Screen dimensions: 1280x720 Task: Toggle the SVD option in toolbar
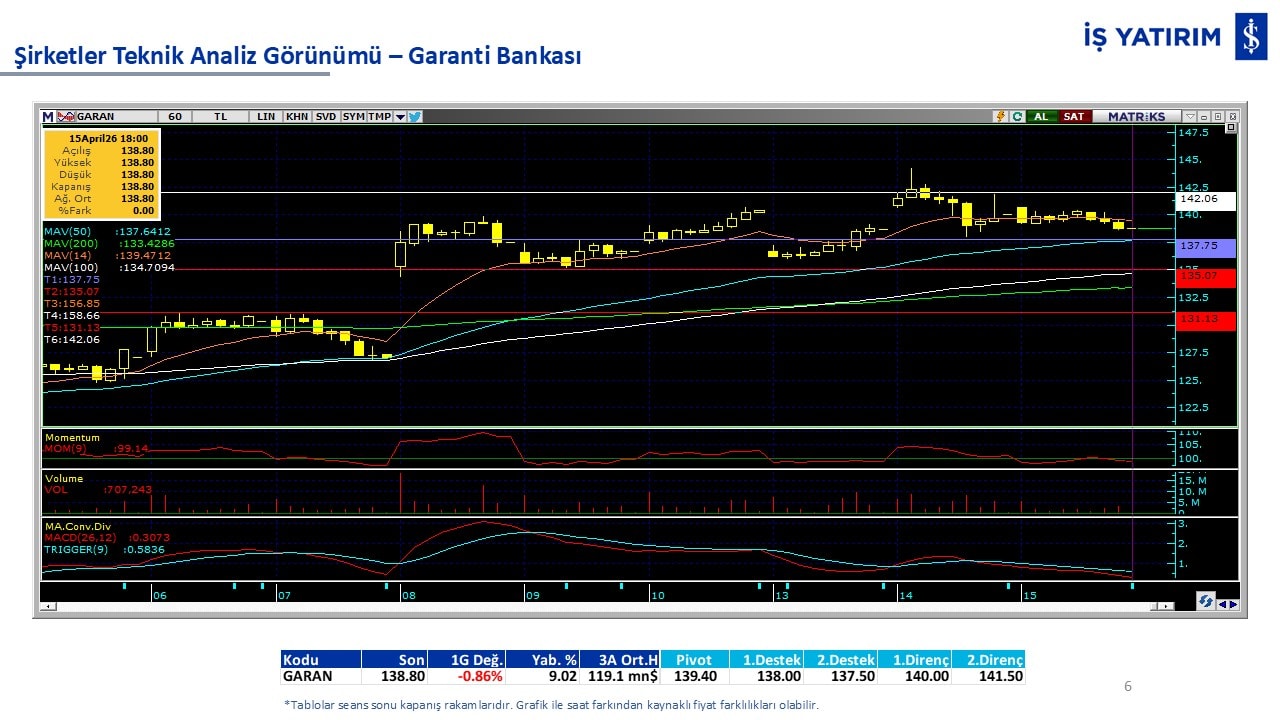click(326, 116)
